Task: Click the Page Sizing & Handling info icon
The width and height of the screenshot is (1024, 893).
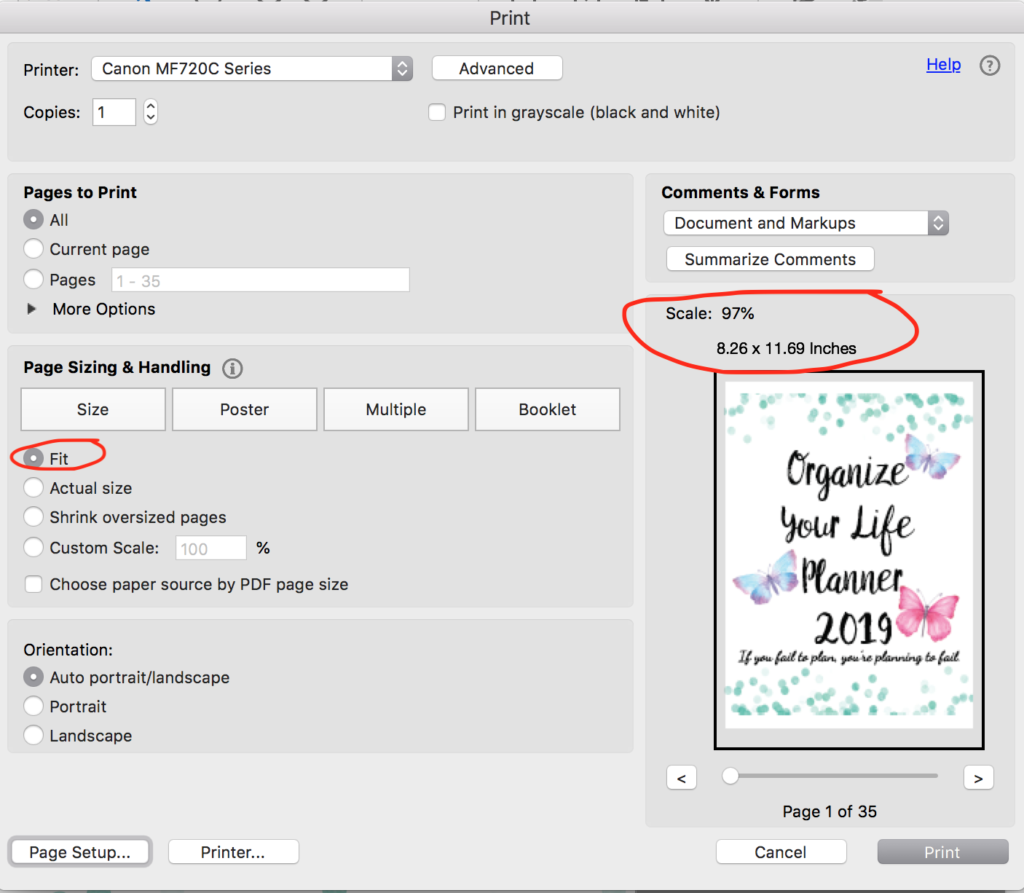Action: click(x=232, y=368)
